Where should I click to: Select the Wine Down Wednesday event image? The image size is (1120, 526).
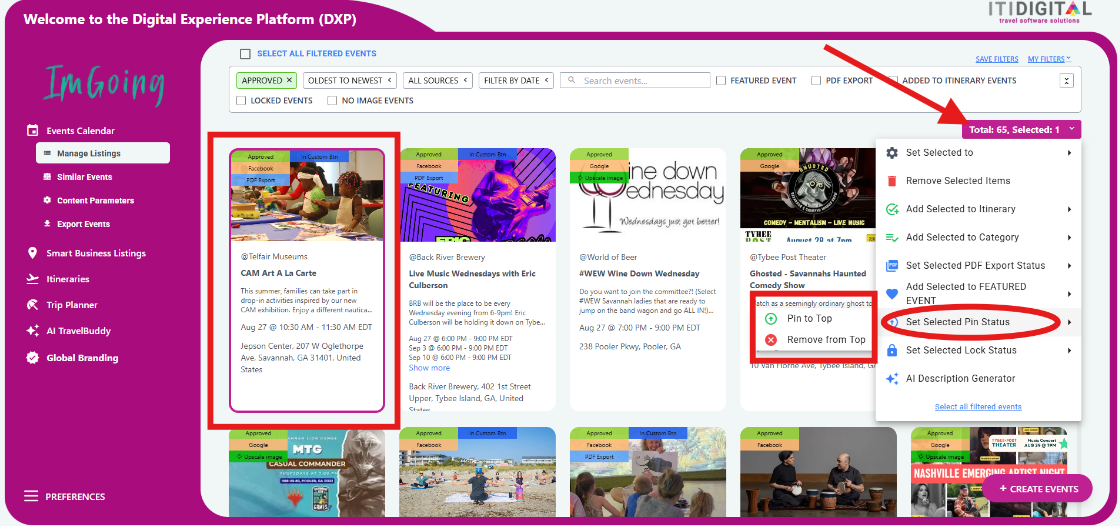(x=648, y=195)
